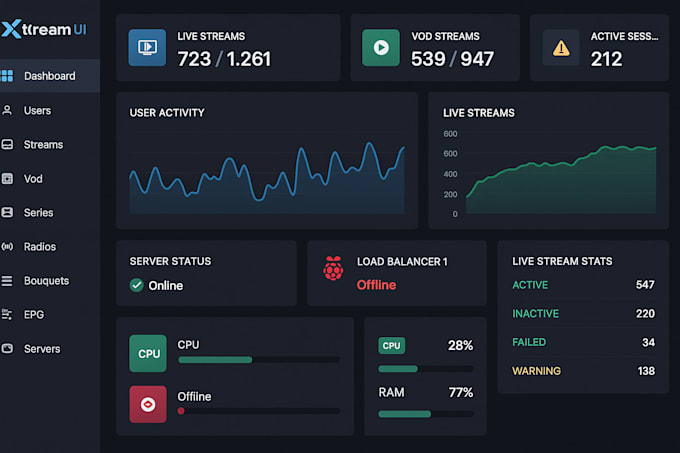The width and height of the screenshot is (680, 453).
Task: Open Streams in the sidebar
Action: [43, 144]
